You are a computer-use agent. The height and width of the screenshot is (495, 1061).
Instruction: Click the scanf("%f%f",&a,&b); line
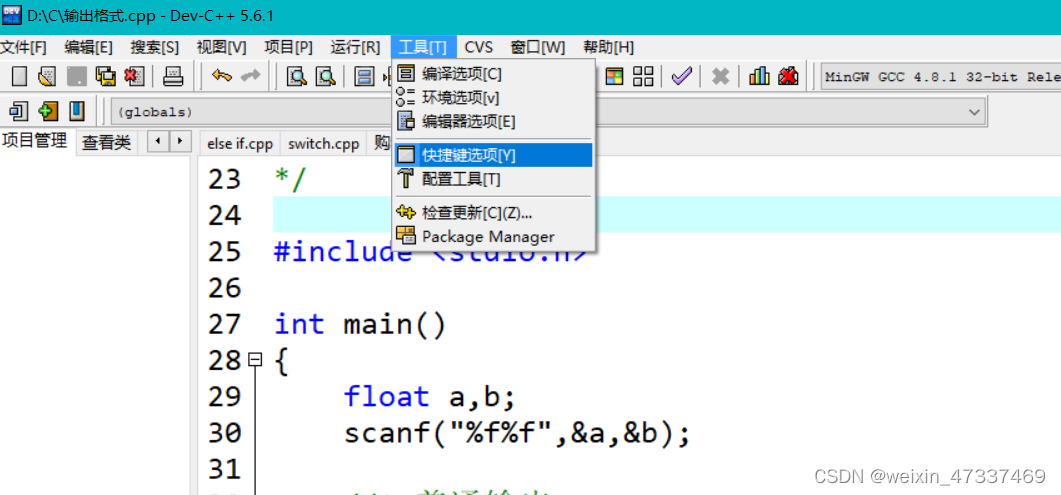tap(517, 434)
